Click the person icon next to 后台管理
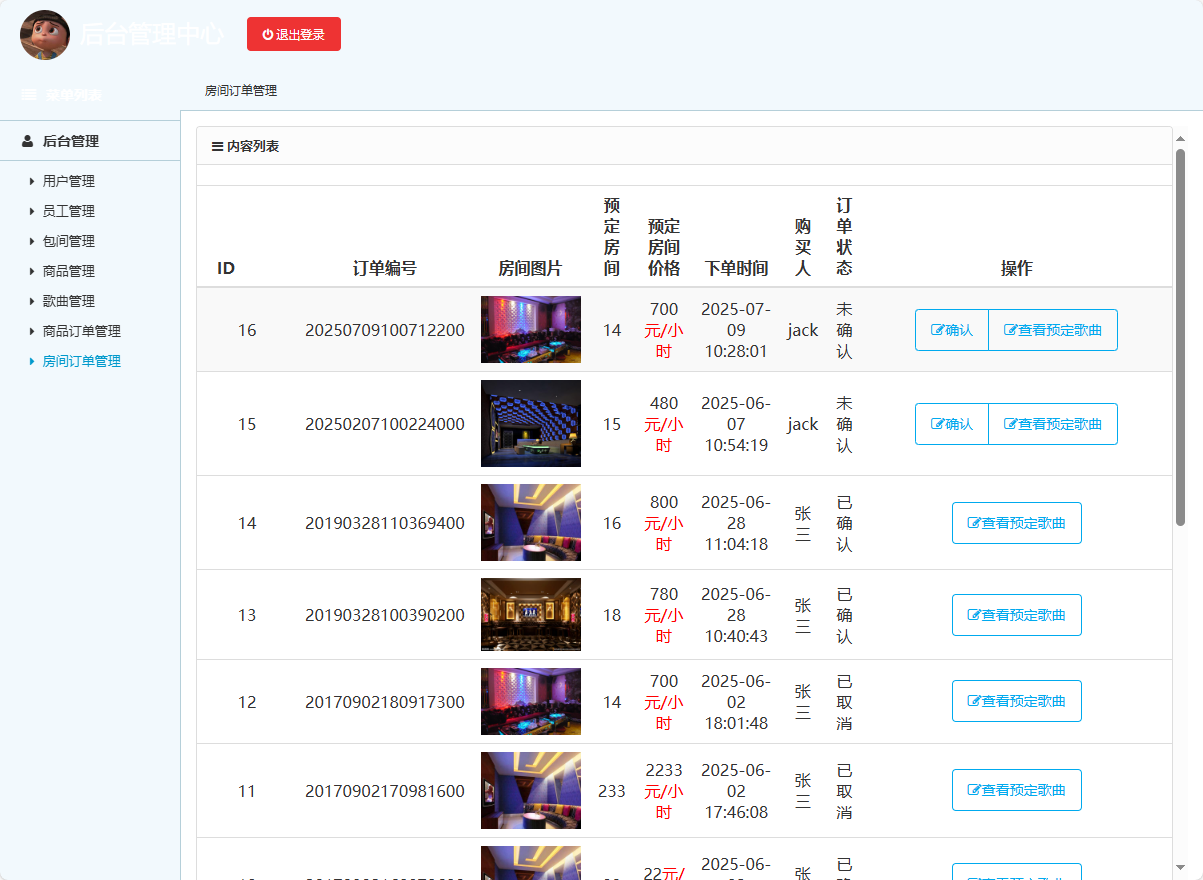 (26, 140)
